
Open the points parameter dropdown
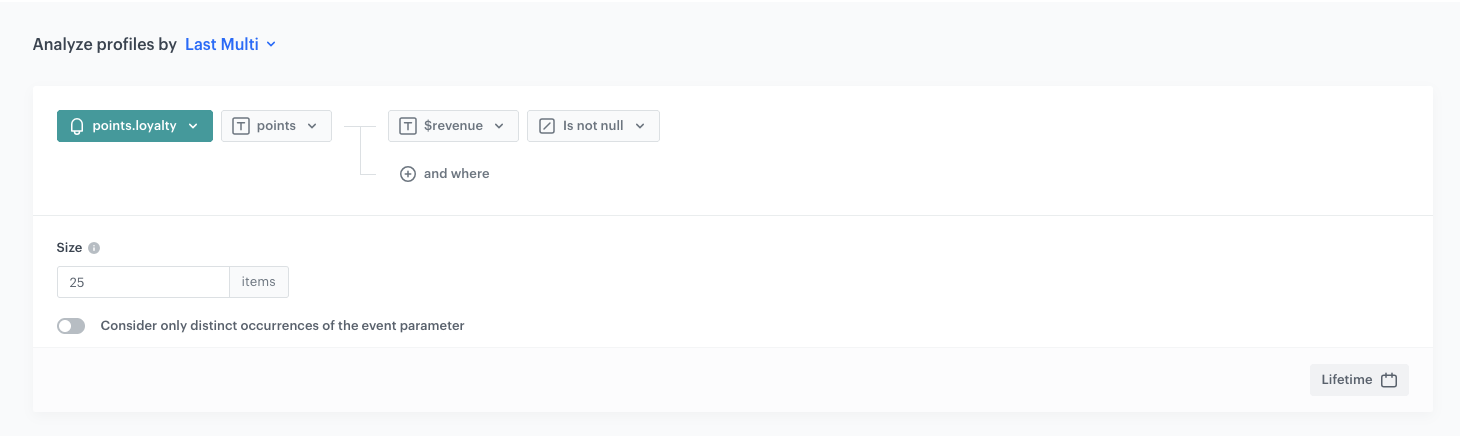click(276, 126)
